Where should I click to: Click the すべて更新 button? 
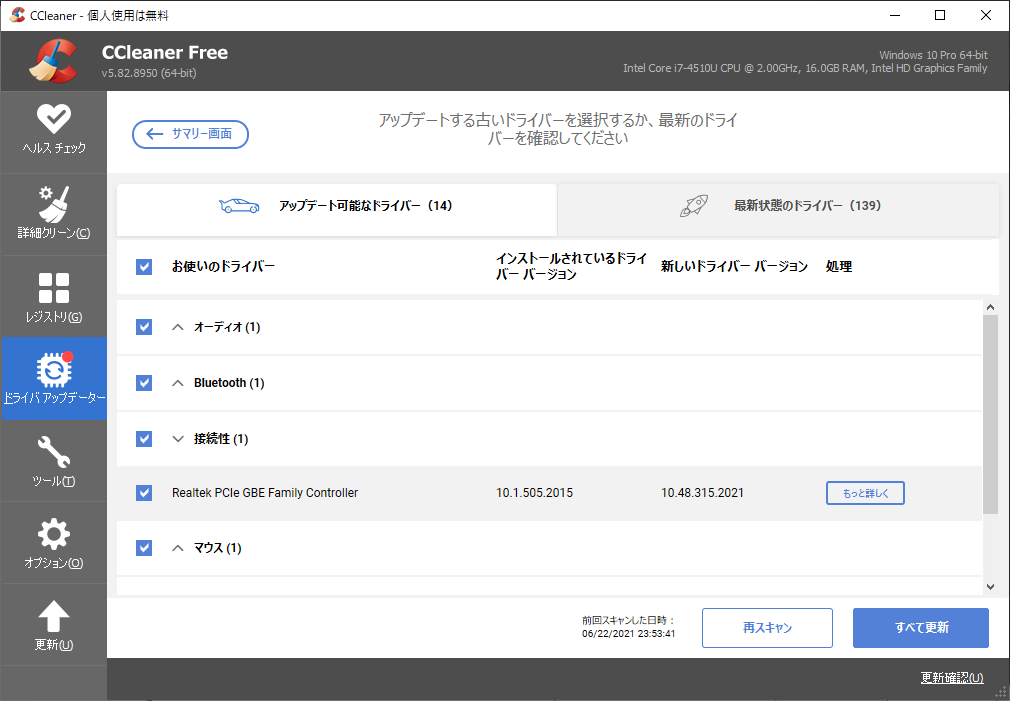click(x=920, y=627)
